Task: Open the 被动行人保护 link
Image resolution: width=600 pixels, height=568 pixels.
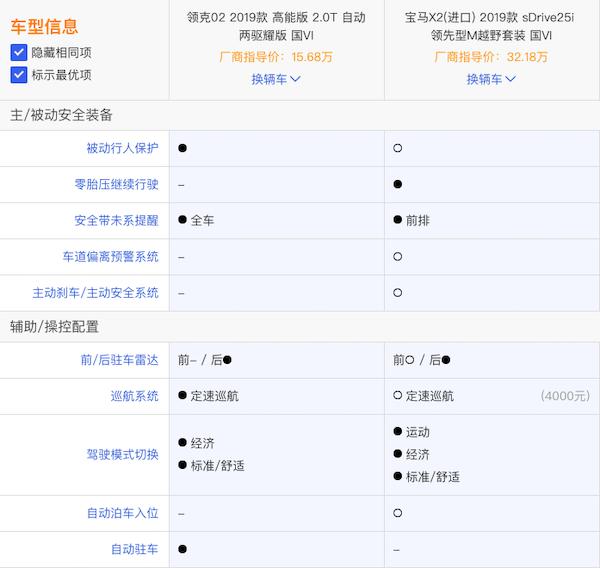Action: coord(122,148)
